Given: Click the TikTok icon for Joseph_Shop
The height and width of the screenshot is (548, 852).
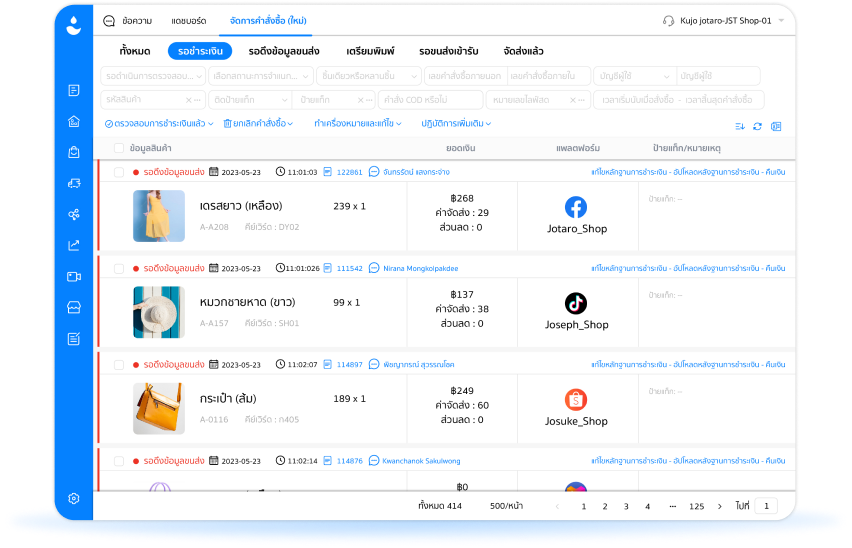Looking at the screenshot, I should click(x=576, y=304).
